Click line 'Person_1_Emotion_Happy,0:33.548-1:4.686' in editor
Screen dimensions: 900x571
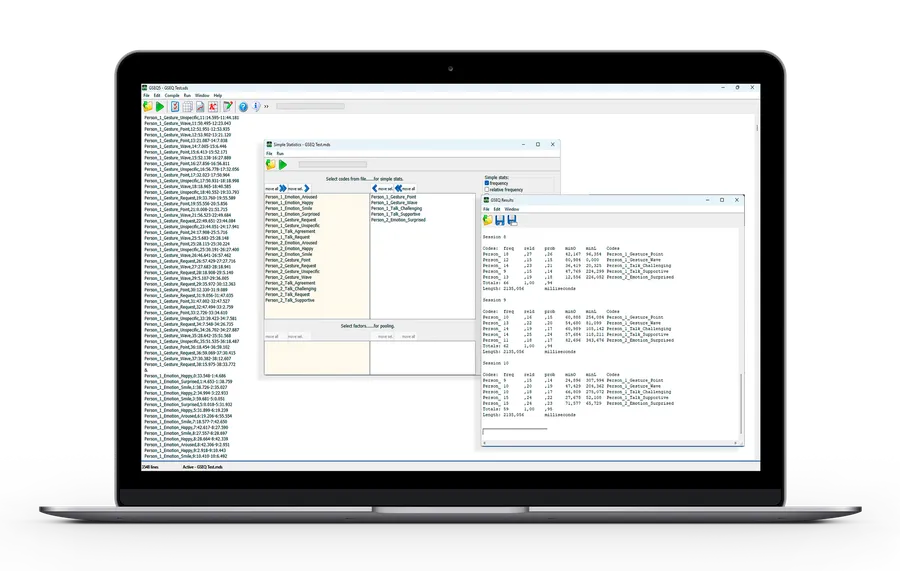tap(185, 376)
